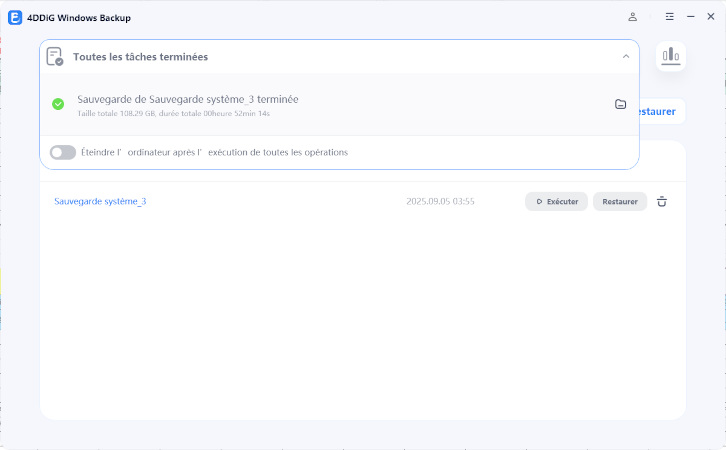This screenshot has width=726, height=450.
Task: Click 'Sauvegarde de Sauvegarde système_3 terminée' entry
Action: click(187, 99)
